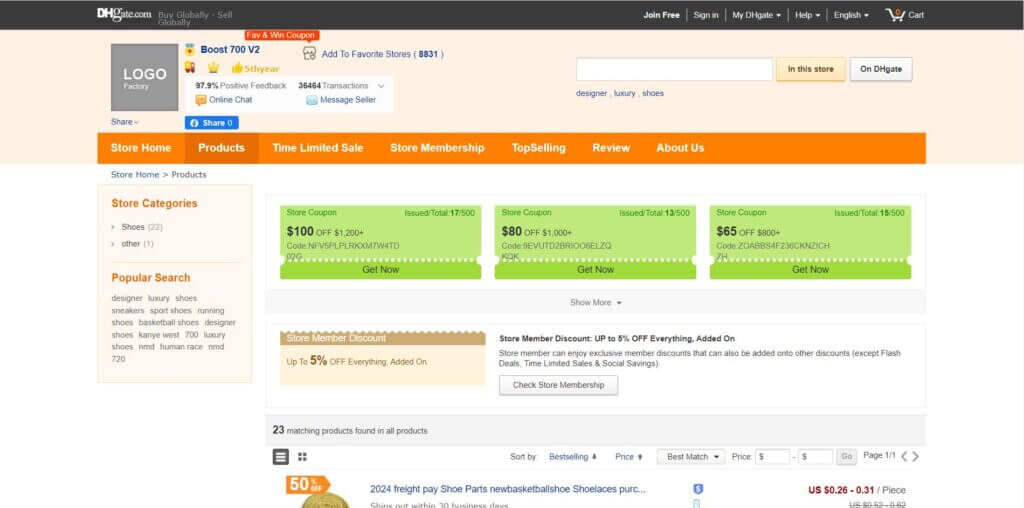This screenshot has height=508, width=1024.
Task: Expand the Share dropdown under logo
Action: pyautogui.click(x=125, y=121)
